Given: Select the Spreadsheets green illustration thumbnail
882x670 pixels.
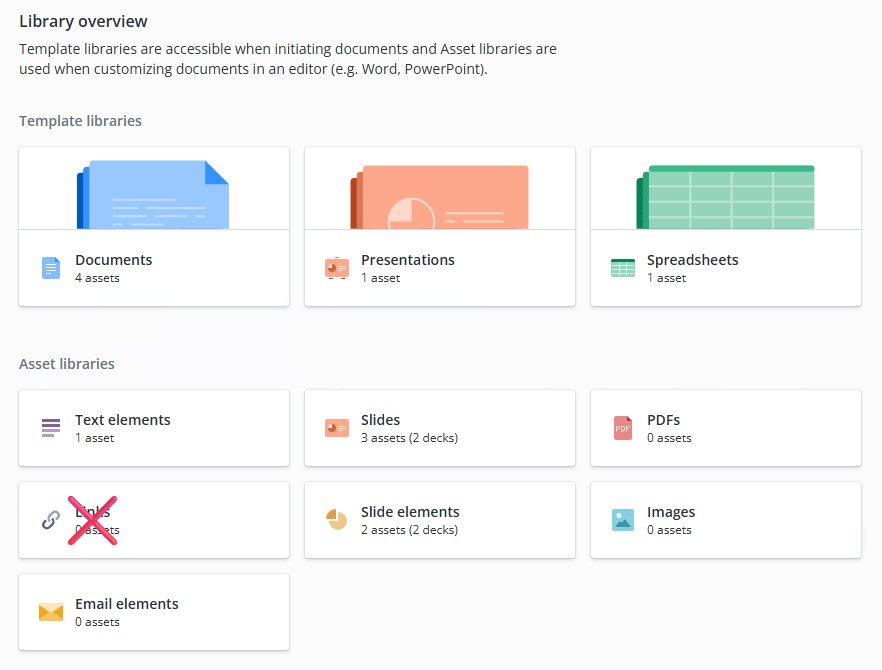Looking at the screenshot, I should click(725, 197).
